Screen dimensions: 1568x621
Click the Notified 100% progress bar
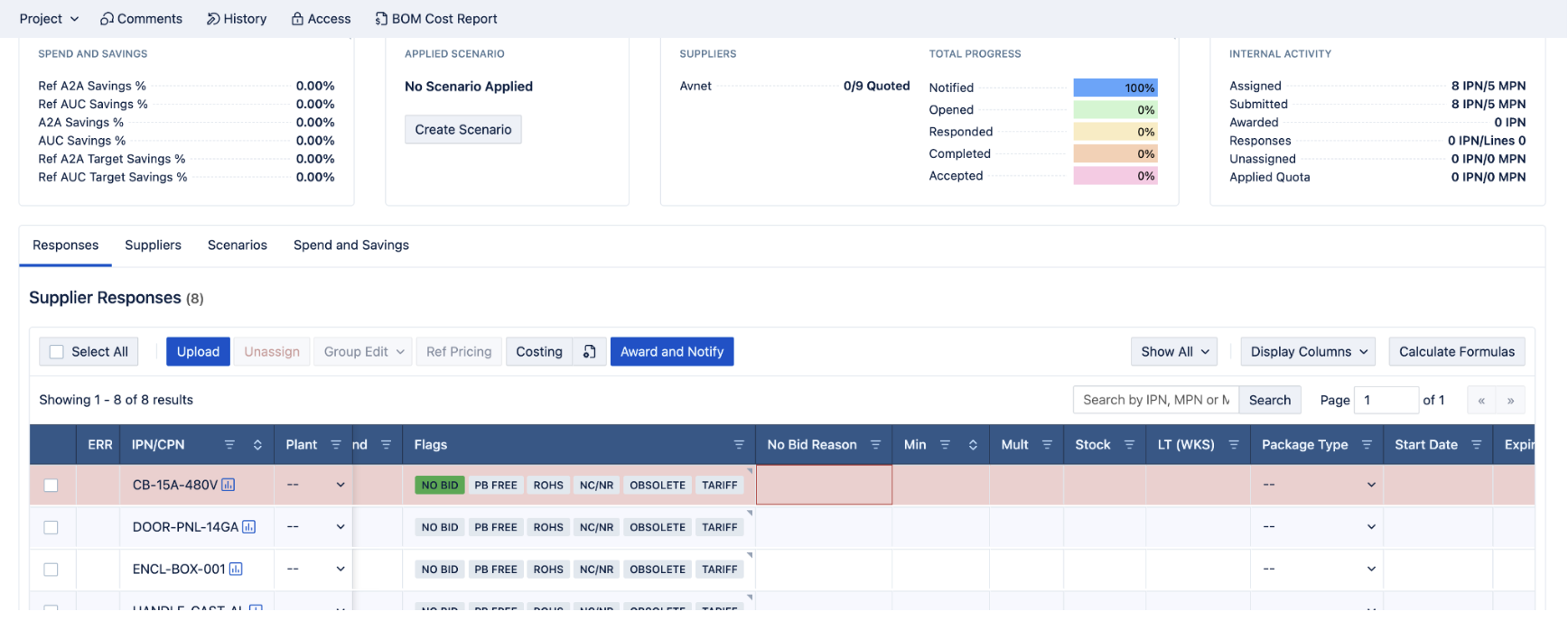[1115, 88]
